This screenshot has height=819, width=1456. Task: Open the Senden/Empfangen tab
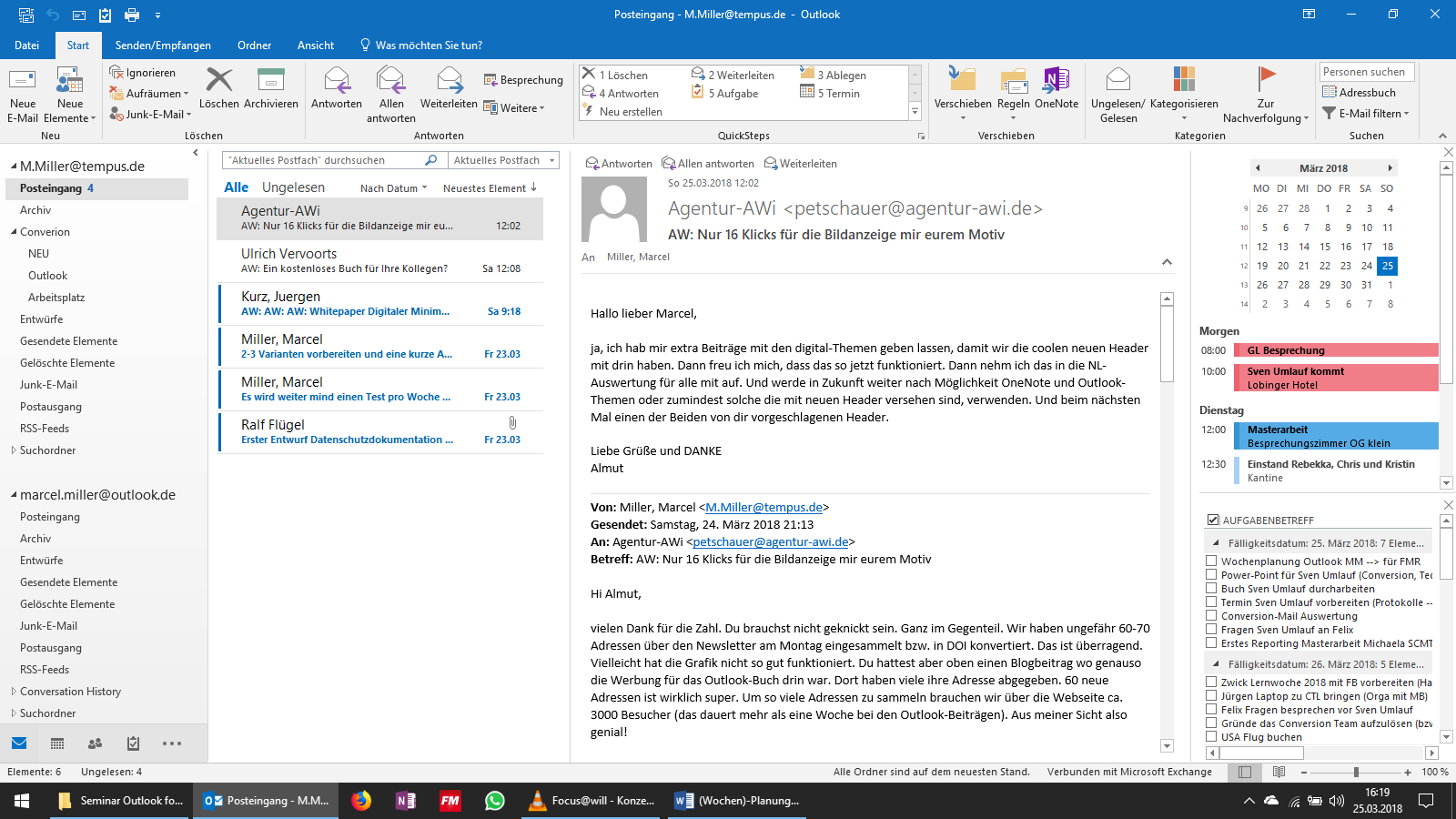click(x=163, y=45)
